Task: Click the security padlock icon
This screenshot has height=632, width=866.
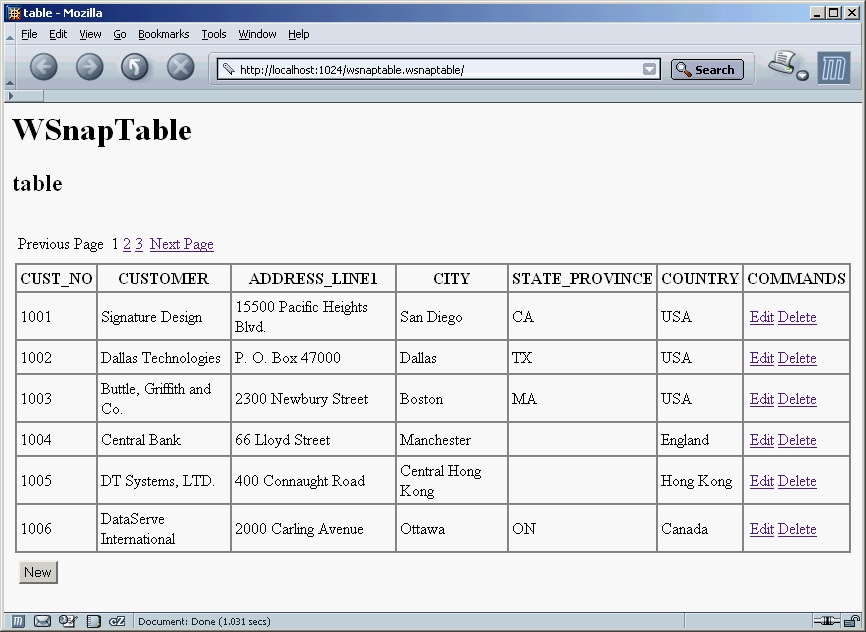Action: [x=851, y=621]
